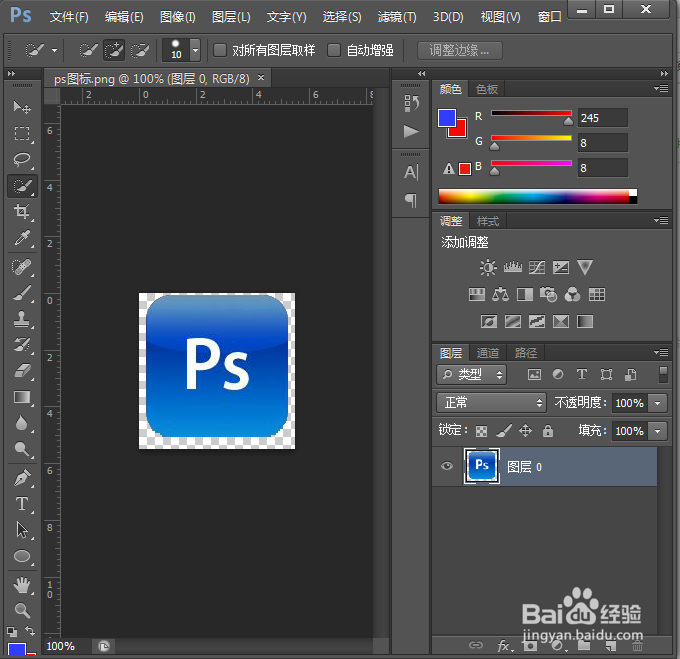This screenshot has height=659, width=680.
Task: Enable the auto-enhance checkbox
Action: [333, 50]
